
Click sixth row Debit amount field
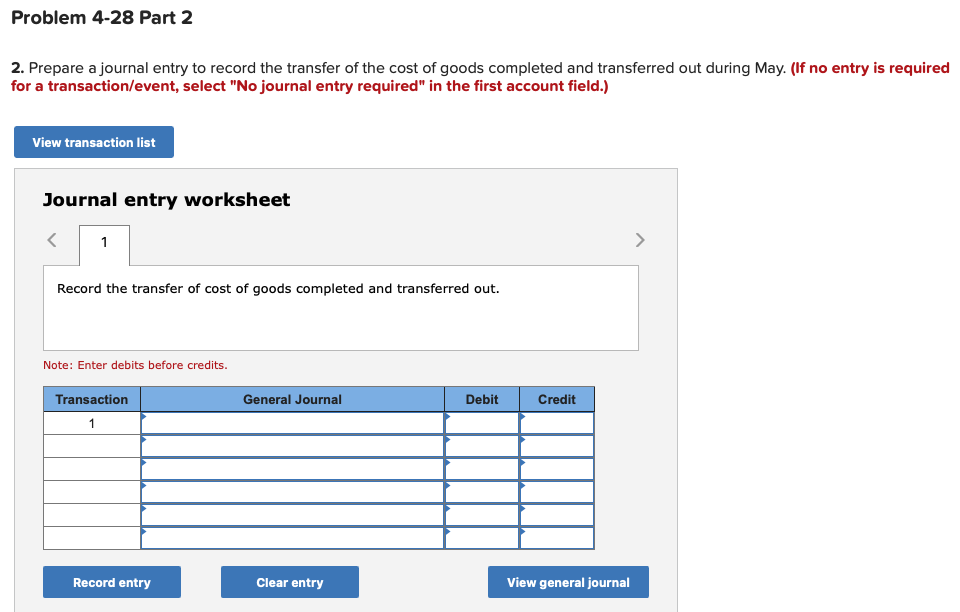click(x=482, y=538)
